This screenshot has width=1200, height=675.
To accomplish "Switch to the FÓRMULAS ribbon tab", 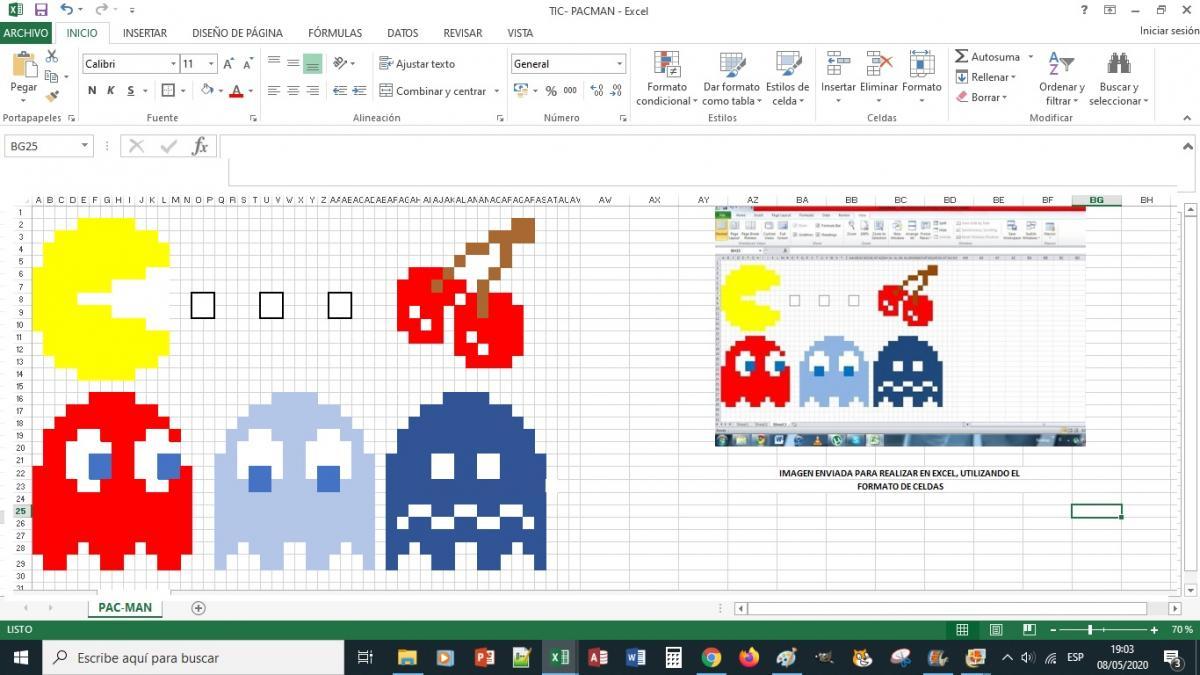I will coord(335,32).
